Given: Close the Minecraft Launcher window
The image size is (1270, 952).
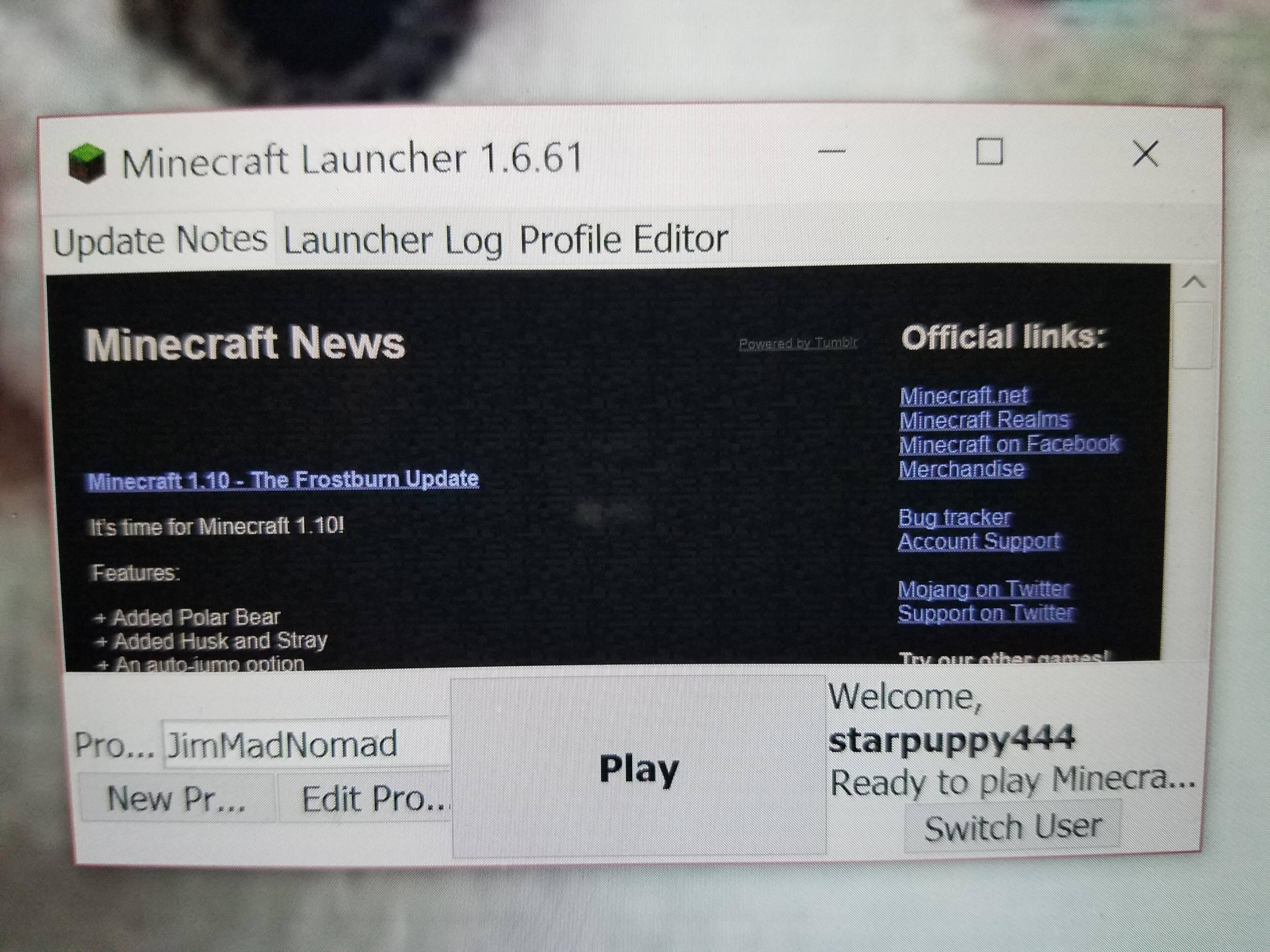Looking at the screenshot, I should (1145, 154).
